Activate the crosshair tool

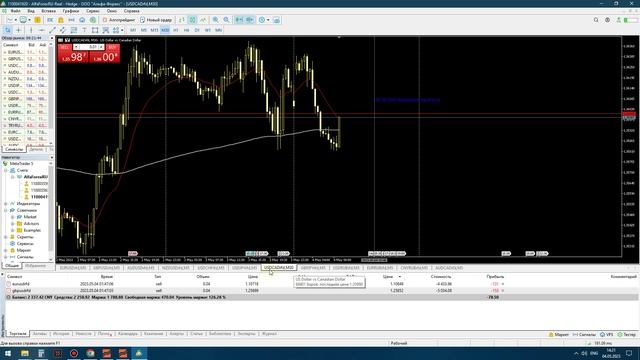[18, 30]
